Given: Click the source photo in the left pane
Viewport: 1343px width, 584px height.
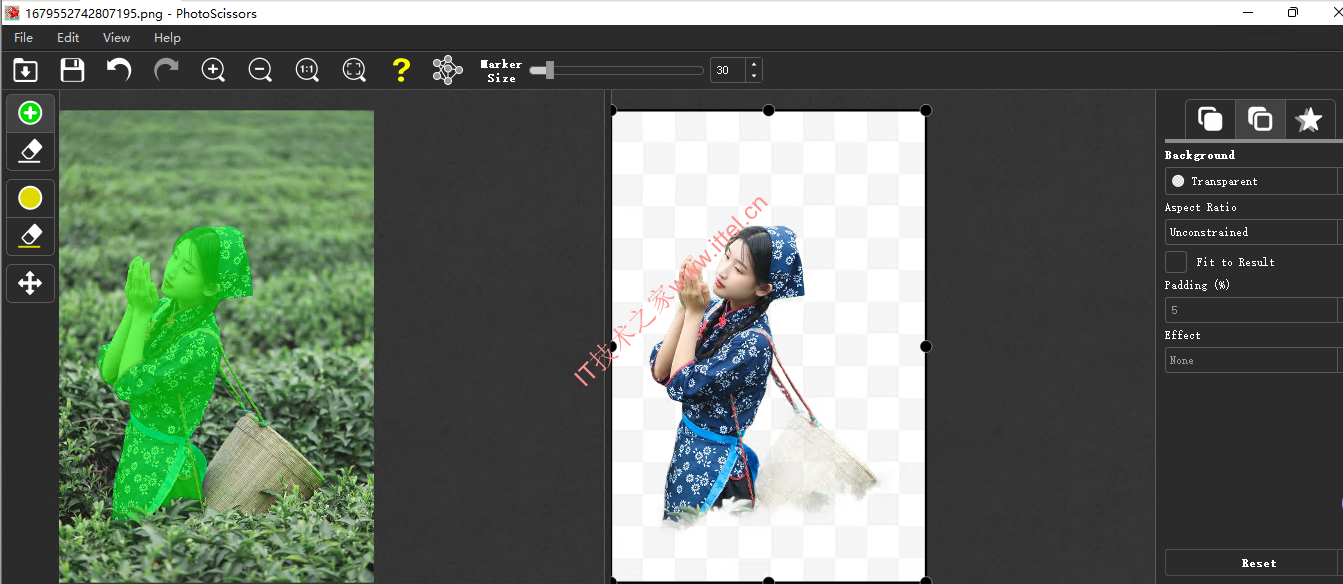Looking at the screenshot, I should coord(216,346).
